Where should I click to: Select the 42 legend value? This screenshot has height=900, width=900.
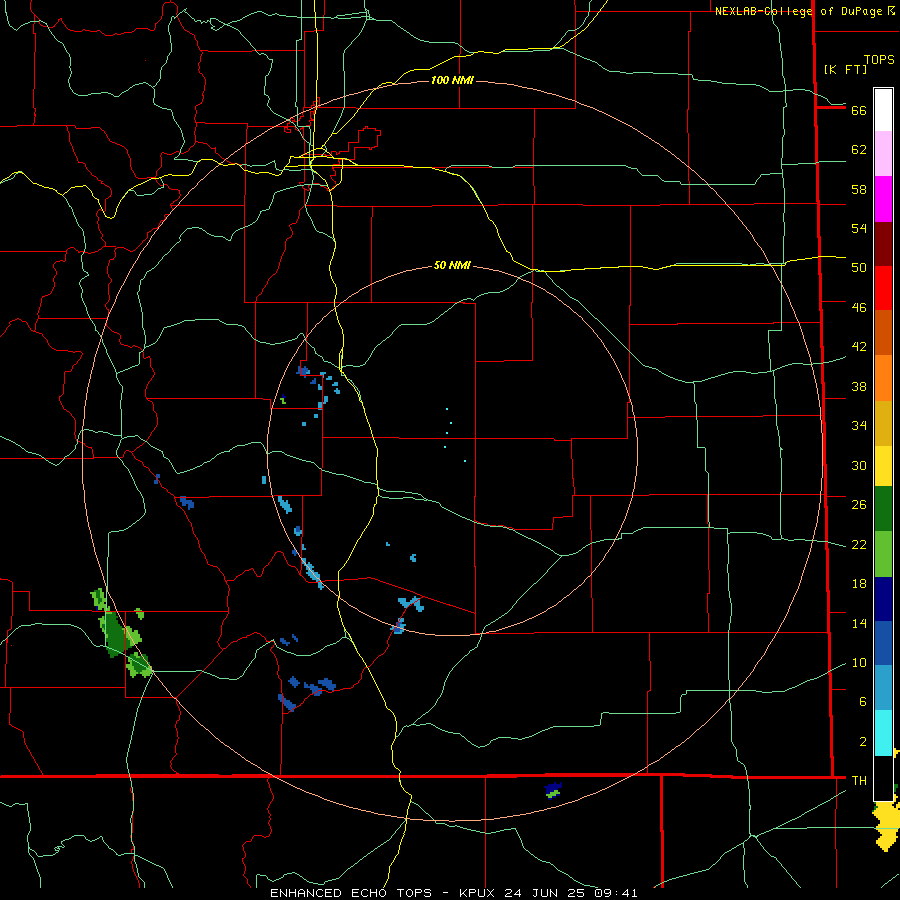(859, 347)
